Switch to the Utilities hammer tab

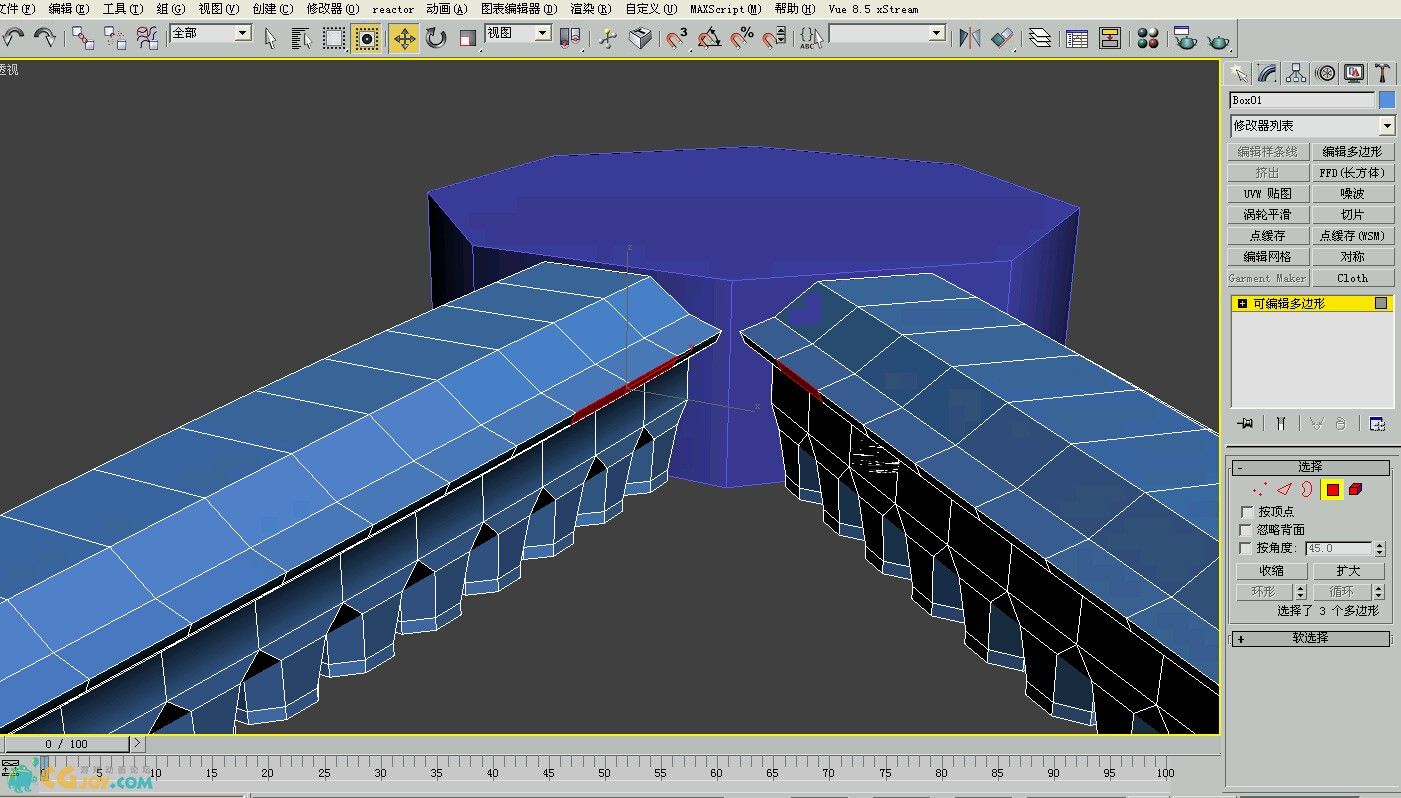point(1382,73)
